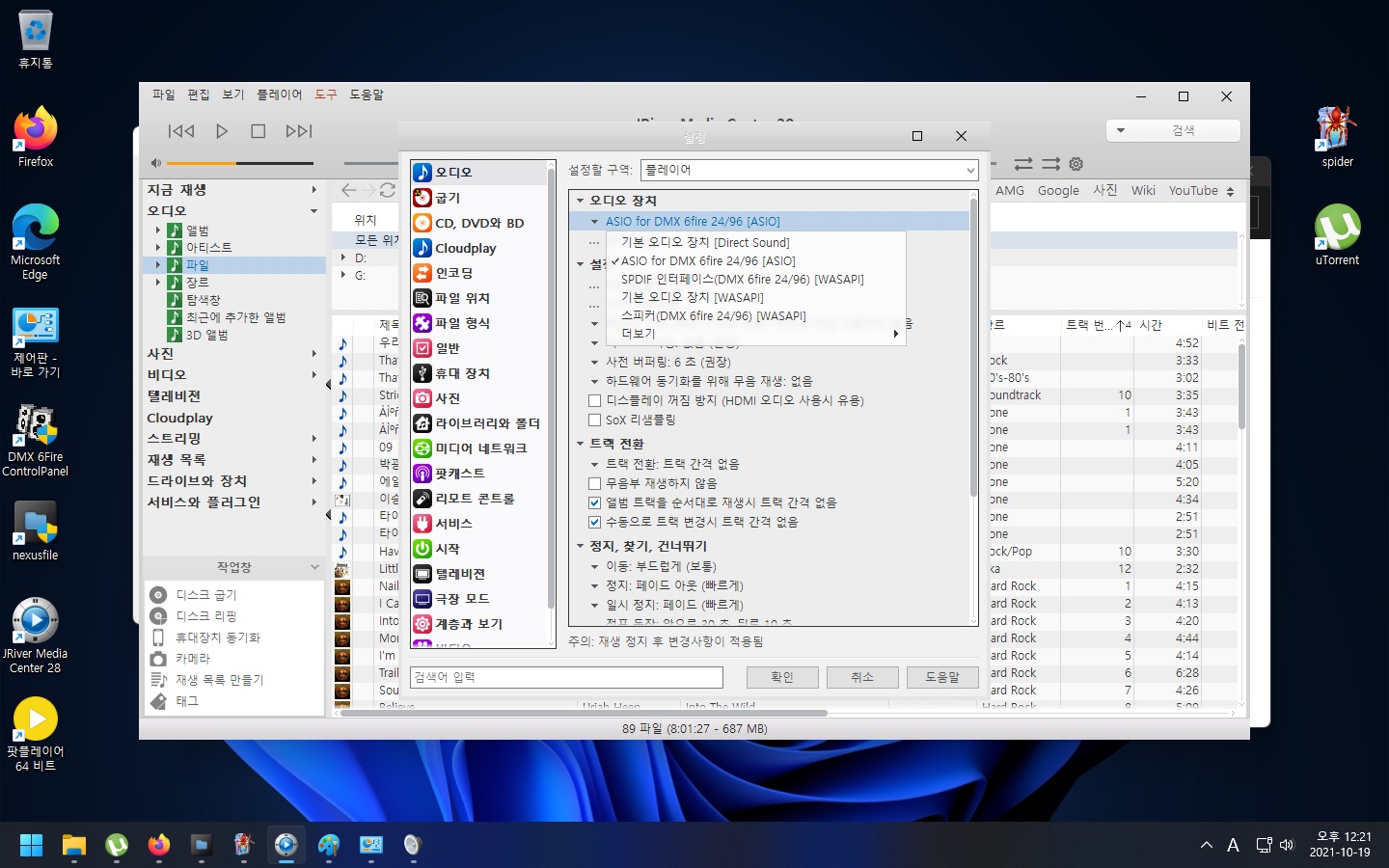Open the Windows Start button

32,846
